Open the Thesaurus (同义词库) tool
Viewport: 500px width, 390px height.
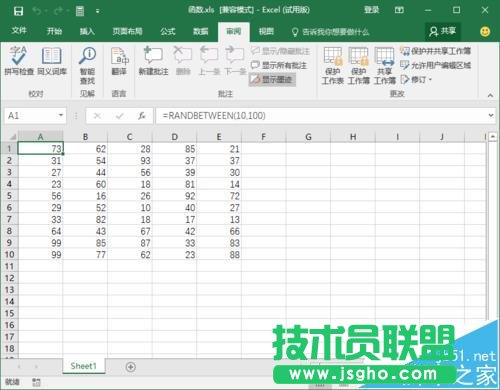click(52, 61)
